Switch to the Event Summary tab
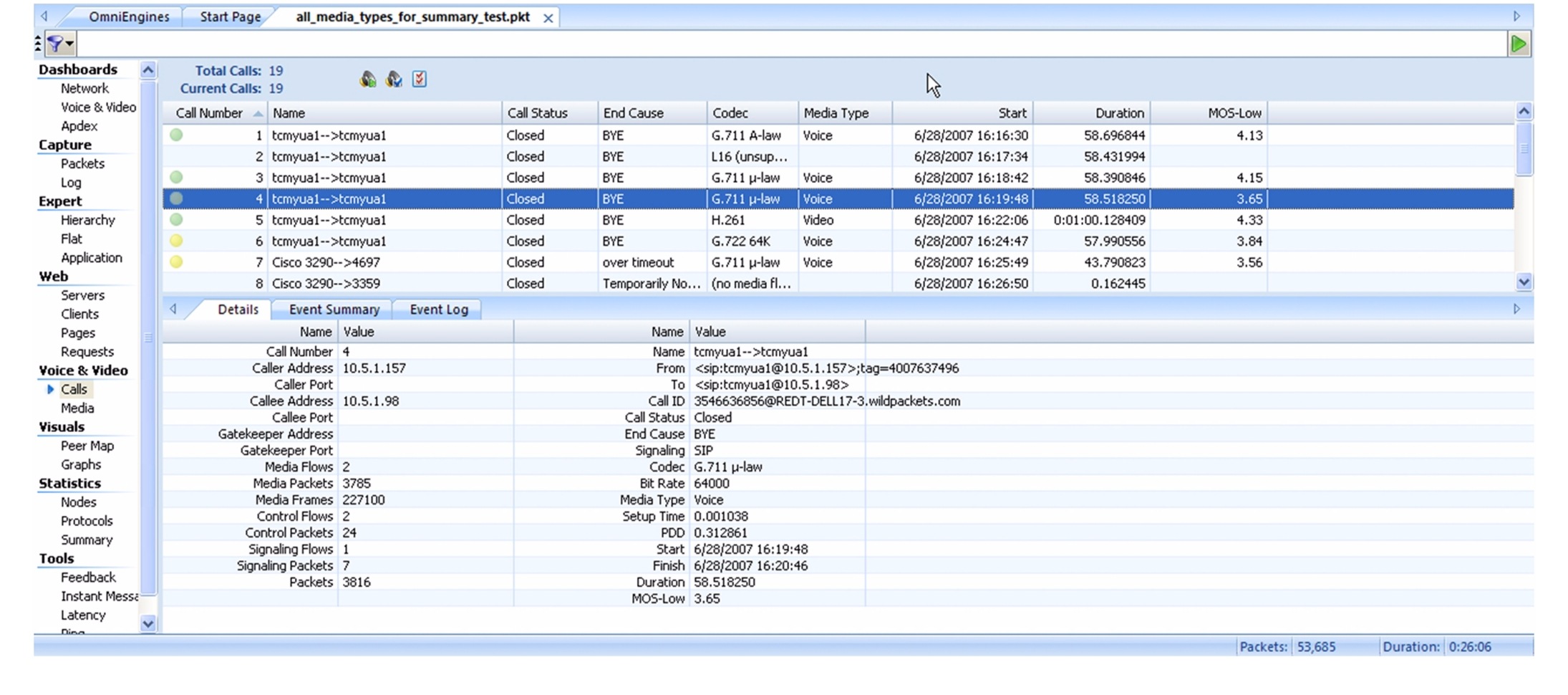The height and width of the screenshot is (695, 1568). click(x=334, y=310)
